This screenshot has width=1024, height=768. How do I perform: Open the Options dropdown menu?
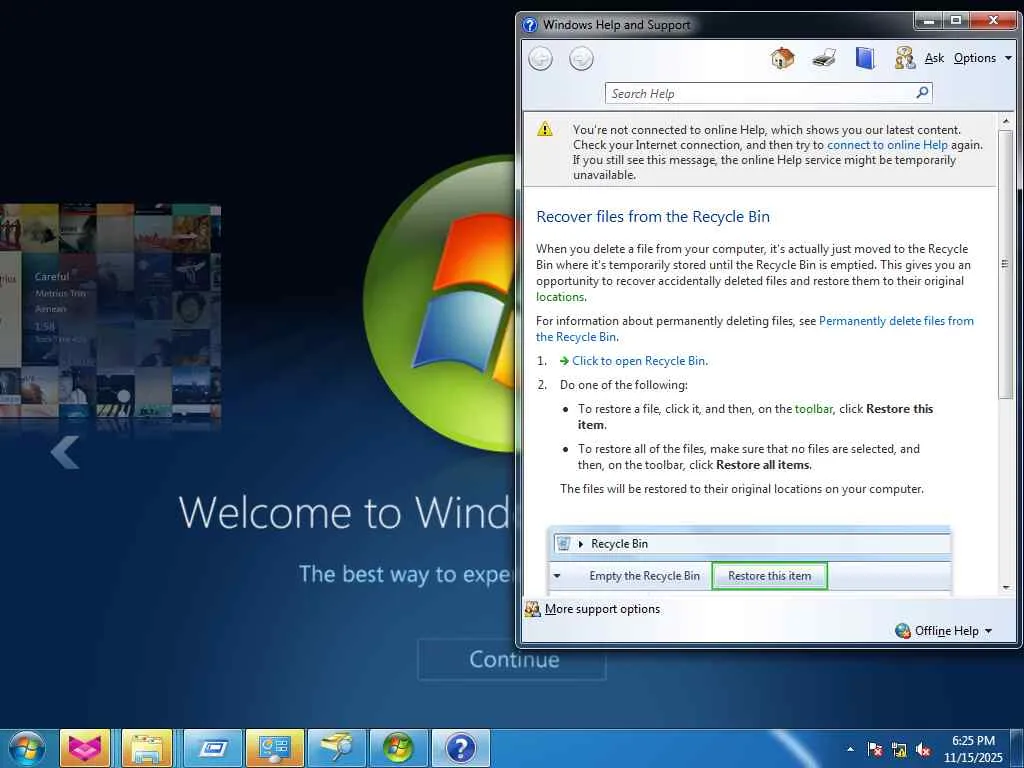point(982,58)
